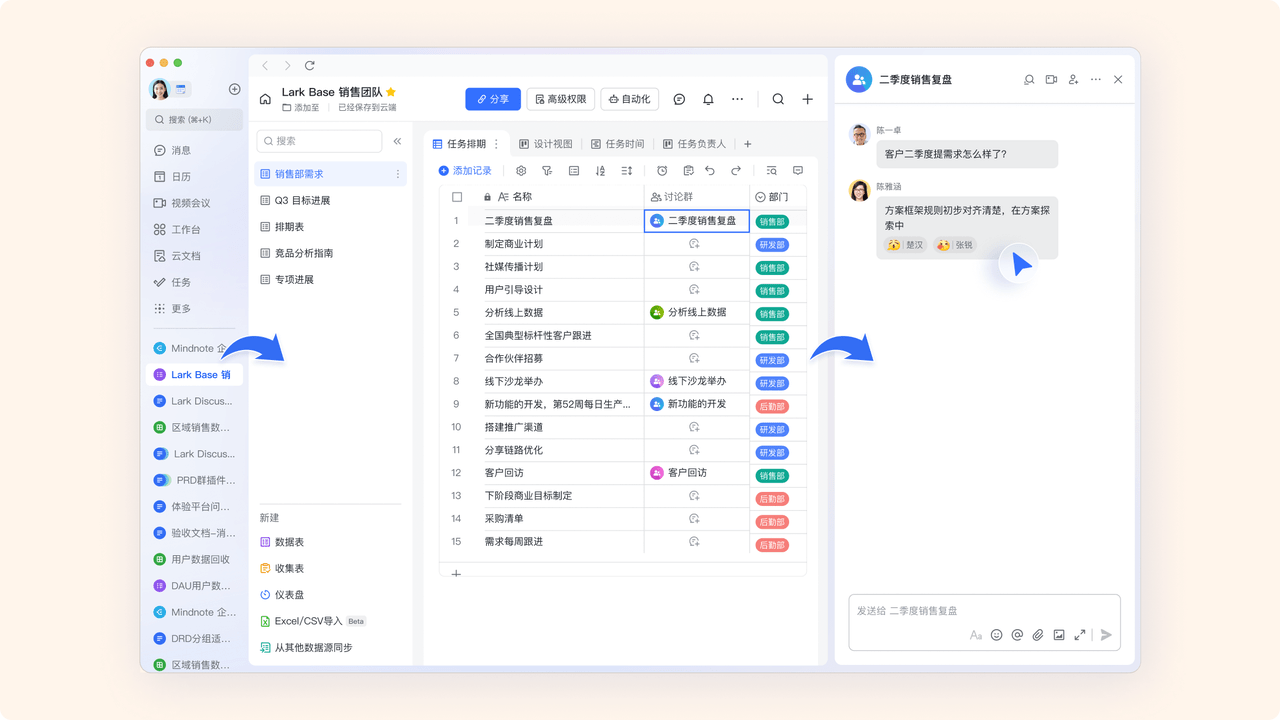Expand the message editor to full size
The width and height of the screenshot is (1280, 720).
pyautogui.click(x=1080, y=635)
